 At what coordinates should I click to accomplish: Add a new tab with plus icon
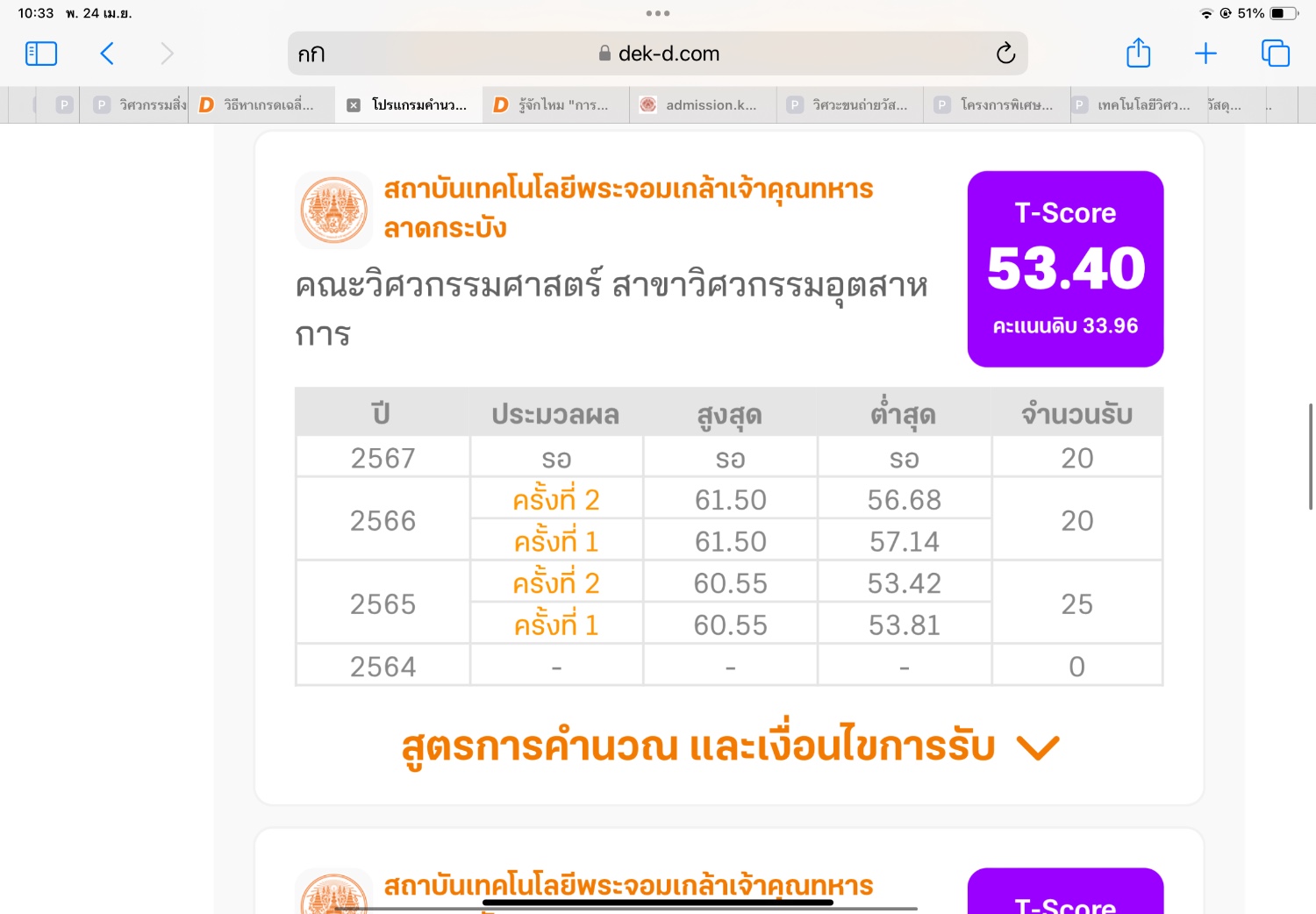point(1205,54)
